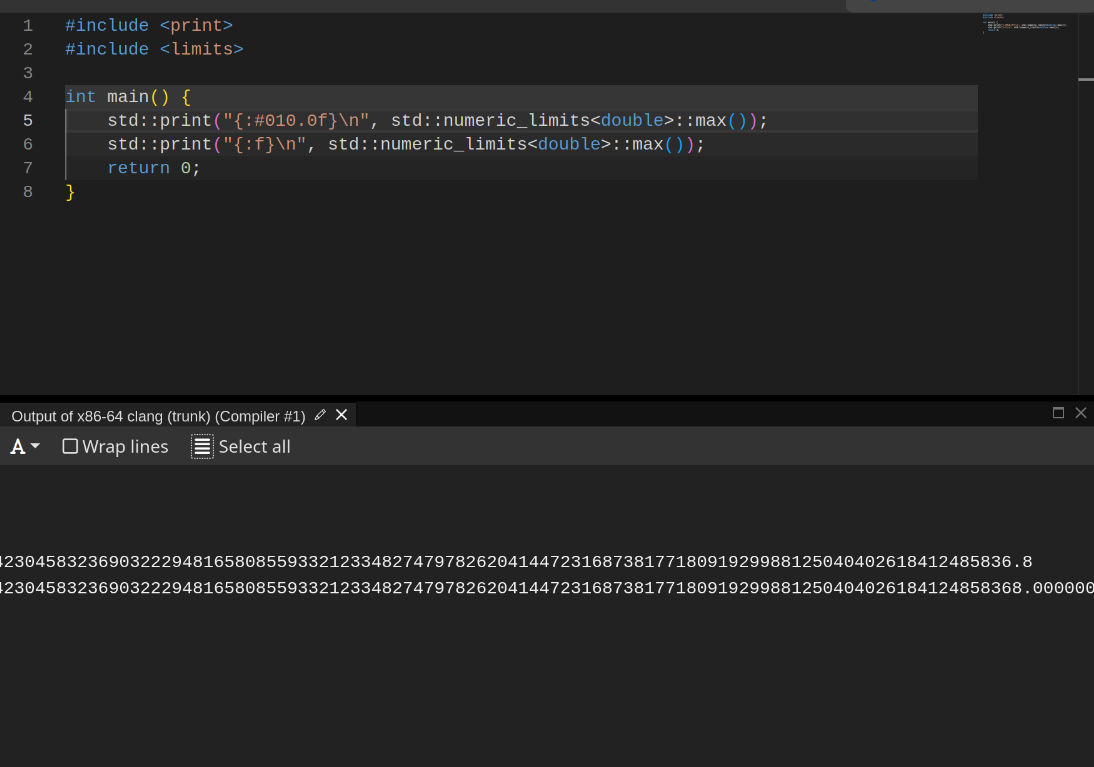
Task: Click the editor vertical scrollbar marker
Action: tap(1086, 80)
